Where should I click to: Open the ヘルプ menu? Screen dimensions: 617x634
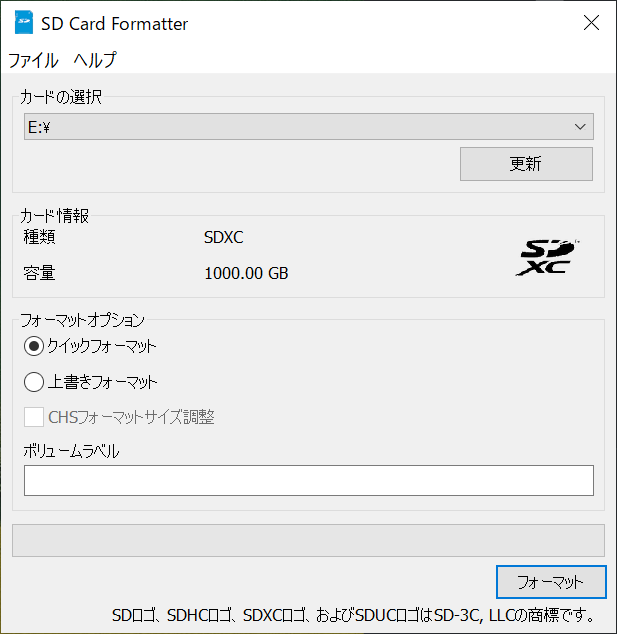point(95,60)
